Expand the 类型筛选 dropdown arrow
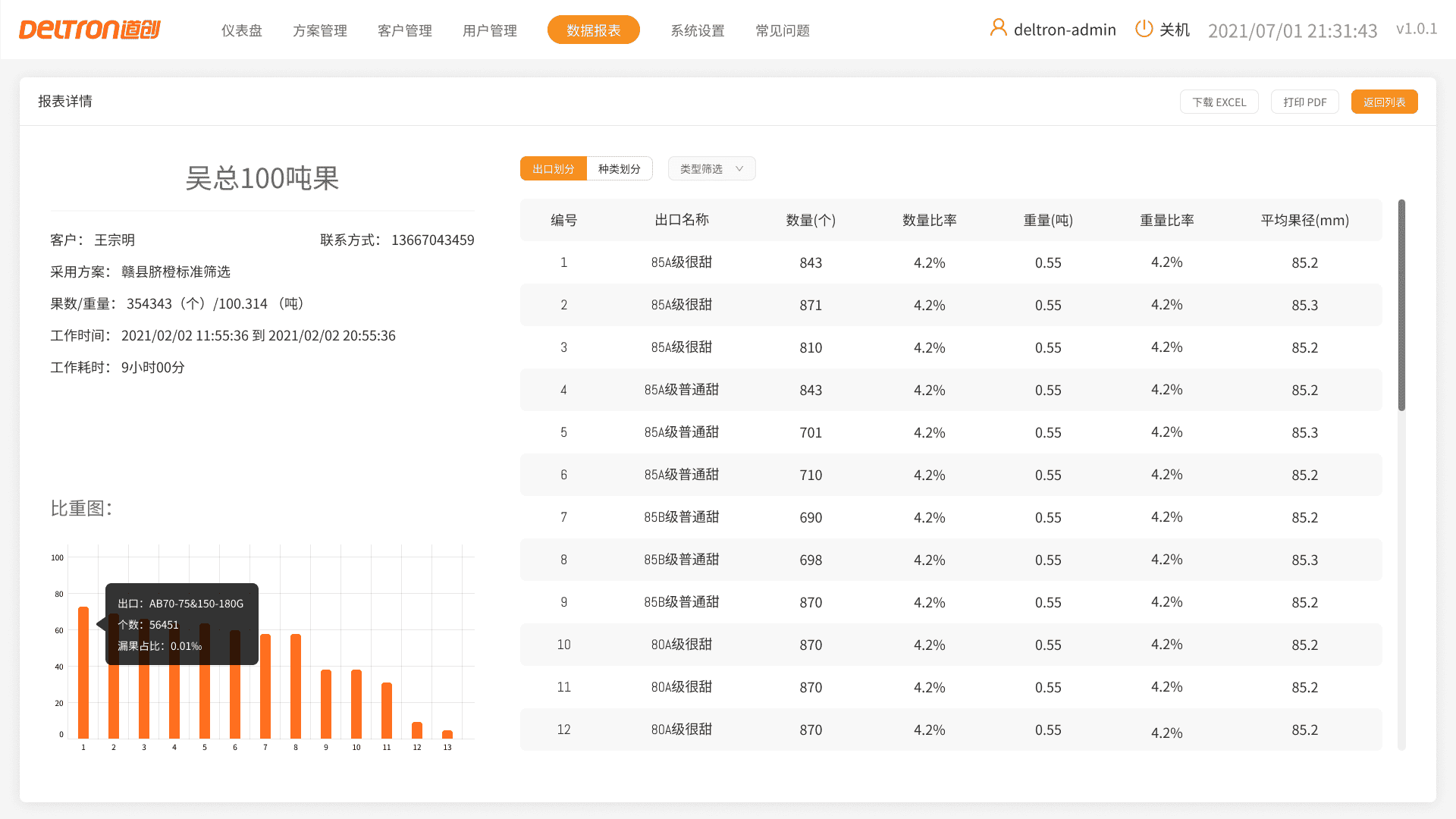This screenshot has width=1456, height=819. pos(739,169)
